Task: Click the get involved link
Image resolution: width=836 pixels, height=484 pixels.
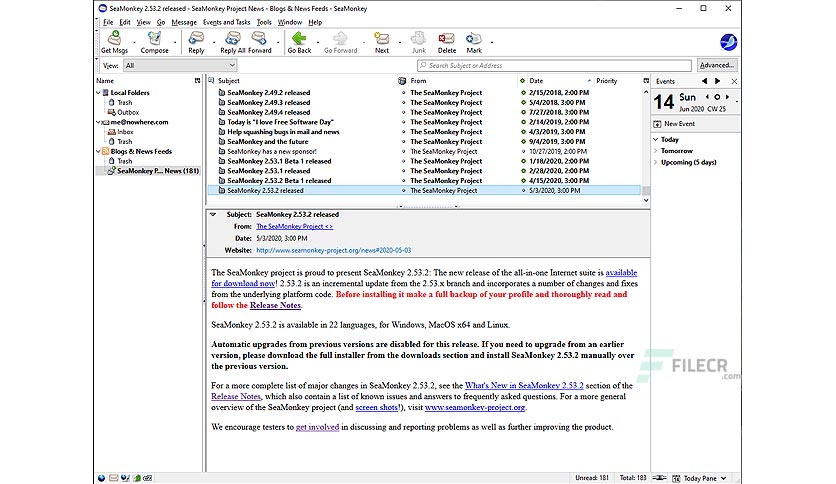Action: click(317, 427)
